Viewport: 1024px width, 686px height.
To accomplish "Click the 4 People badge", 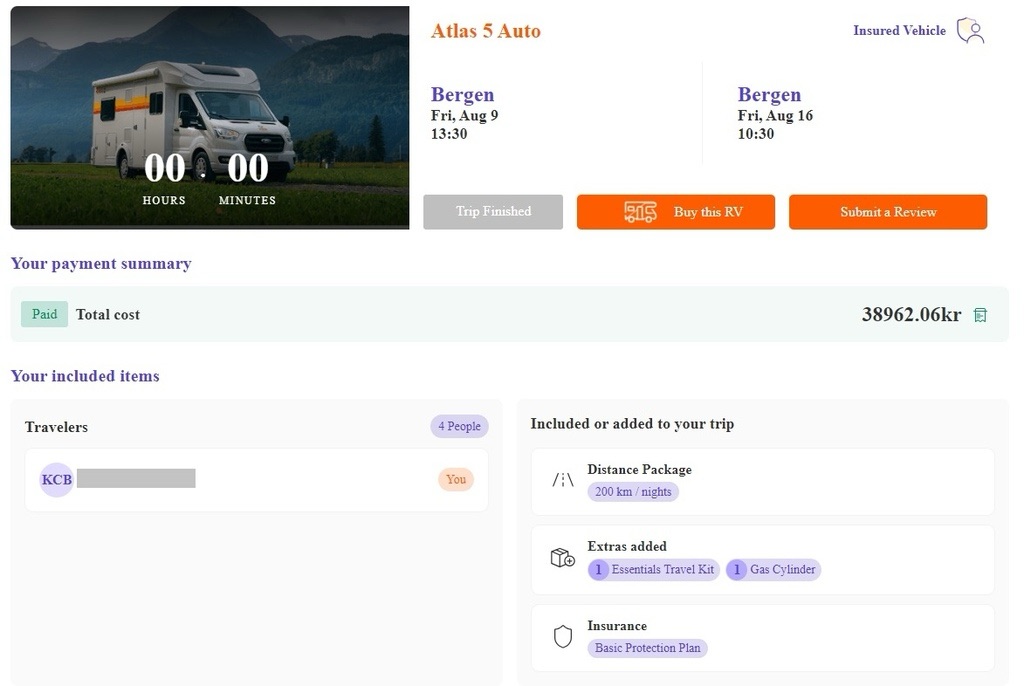I will (x=459, y=427).
